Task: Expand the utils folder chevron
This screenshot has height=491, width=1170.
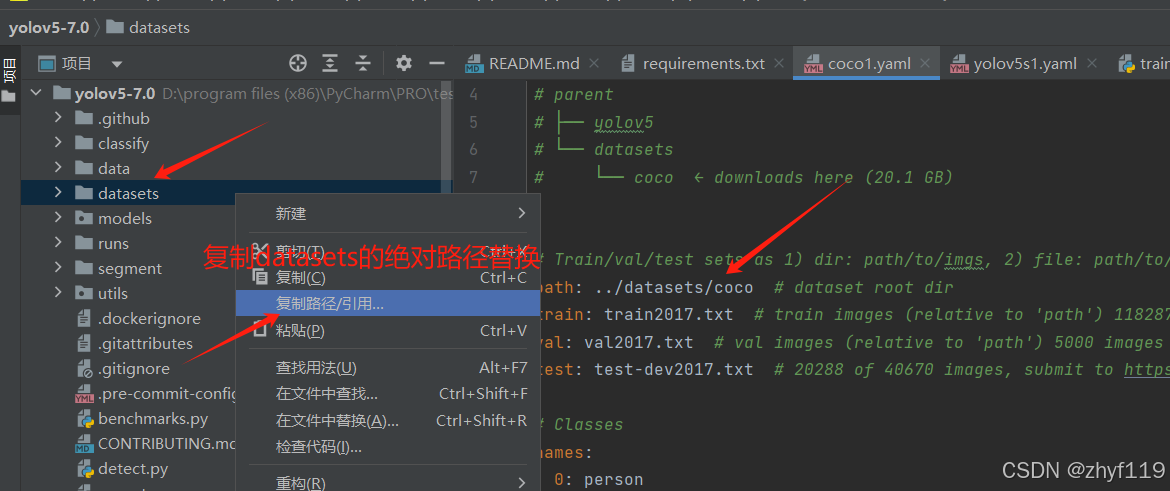Action: point(58,293)
